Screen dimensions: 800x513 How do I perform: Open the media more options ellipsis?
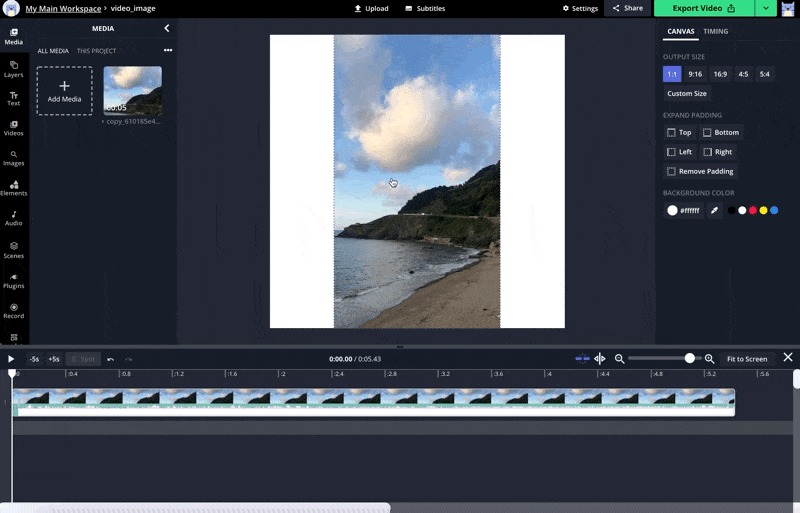coord(167,50)
